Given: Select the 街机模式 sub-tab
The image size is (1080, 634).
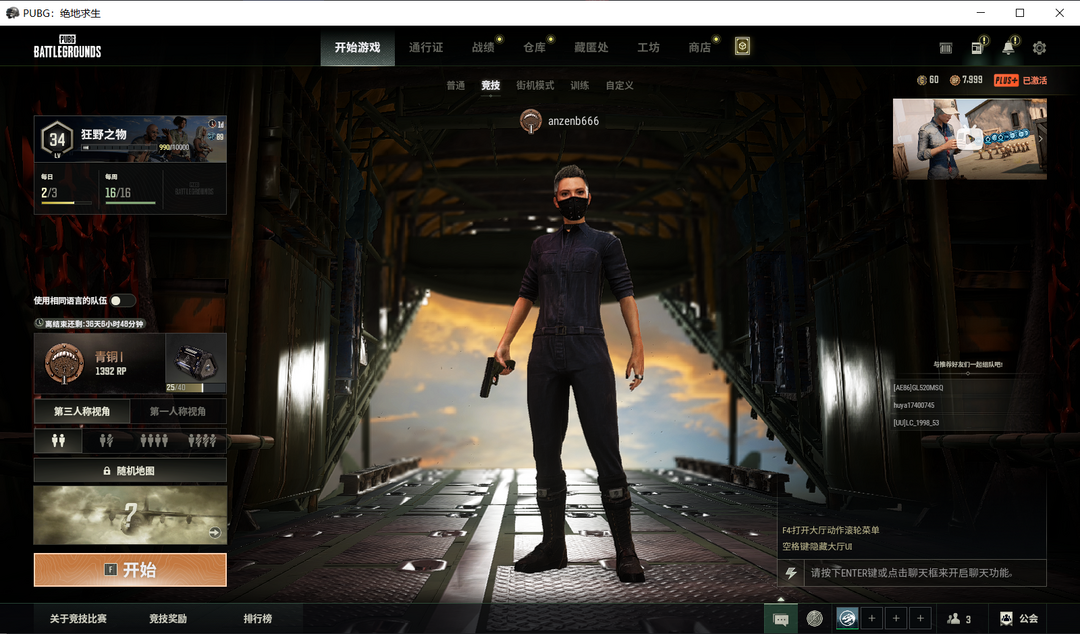Looking at the screenshot, I should tap(535, 85).
